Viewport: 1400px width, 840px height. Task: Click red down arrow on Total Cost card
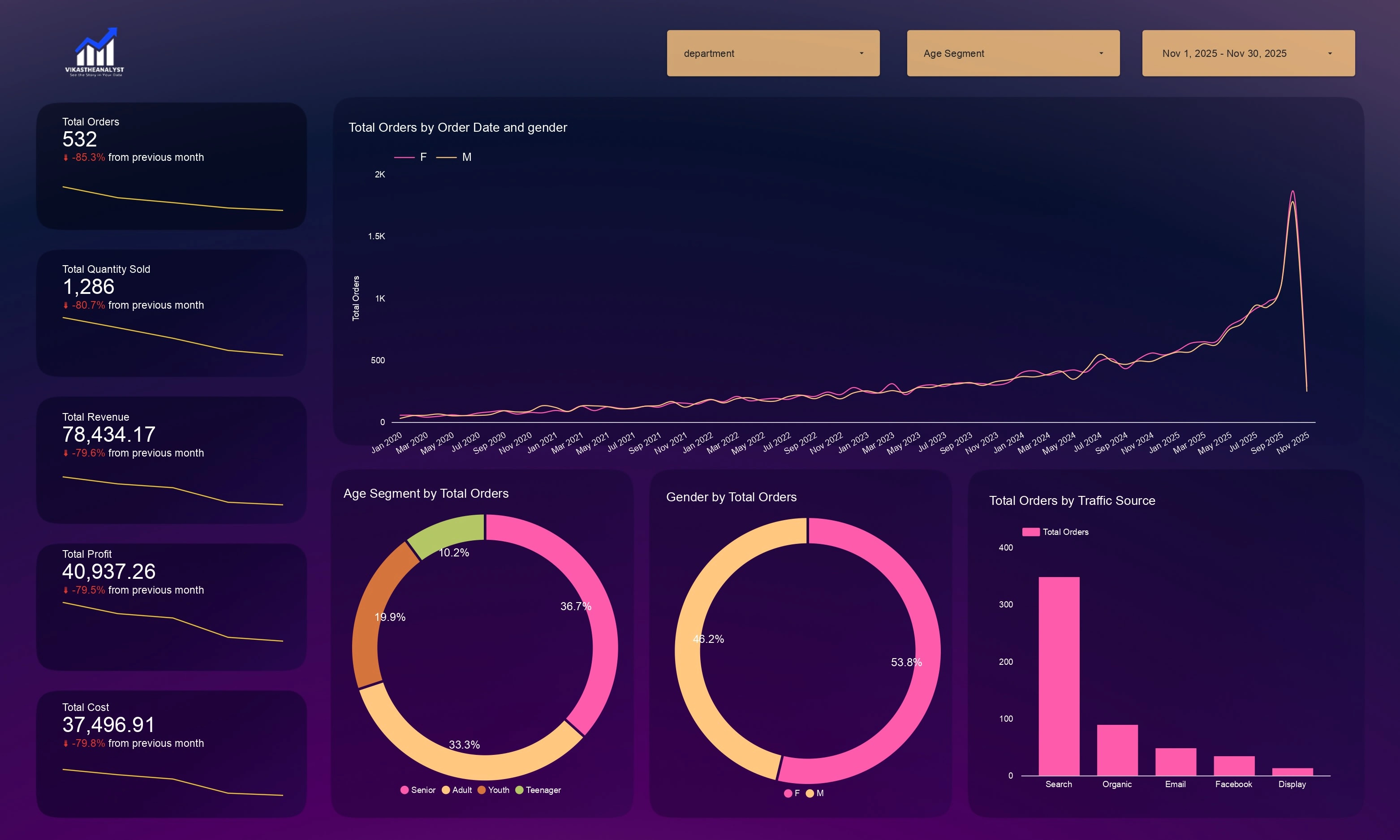(66, 744)
